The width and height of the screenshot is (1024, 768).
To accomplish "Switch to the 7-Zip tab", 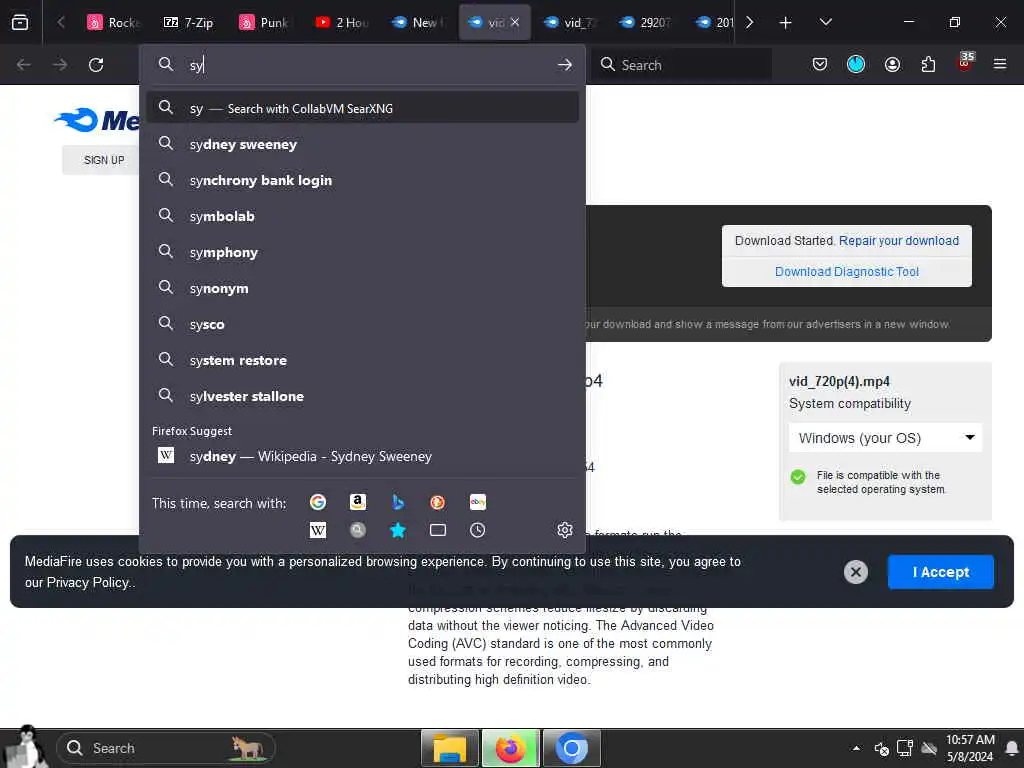I will point(188,23).
